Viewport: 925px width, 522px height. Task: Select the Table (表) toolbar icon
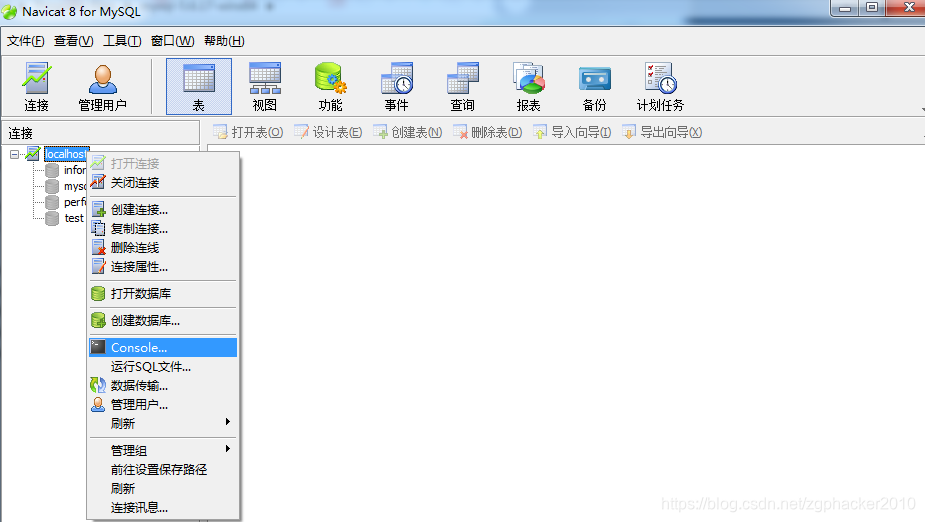[x=199, y=87]
